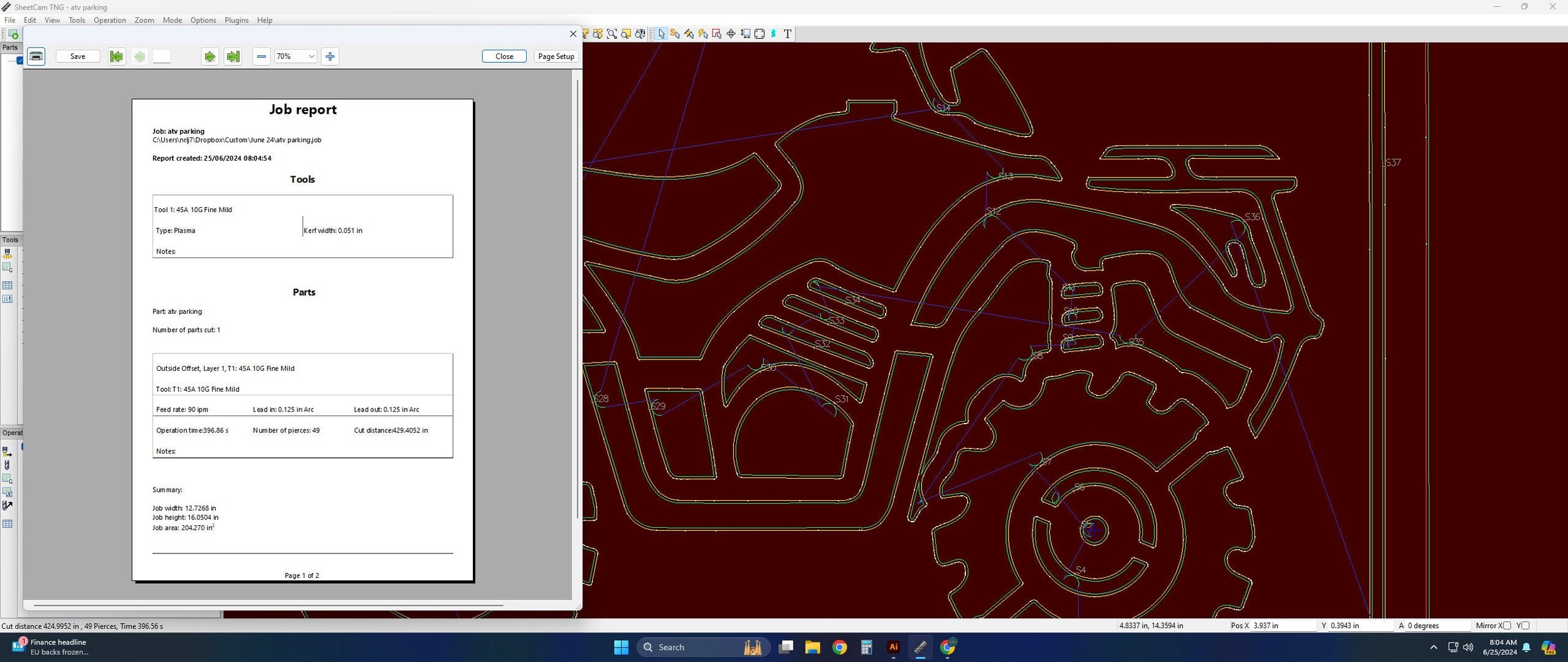Screen dimensions: 1568x662
Task: Click the new code snippet tool icon
Action: point(7,267)
